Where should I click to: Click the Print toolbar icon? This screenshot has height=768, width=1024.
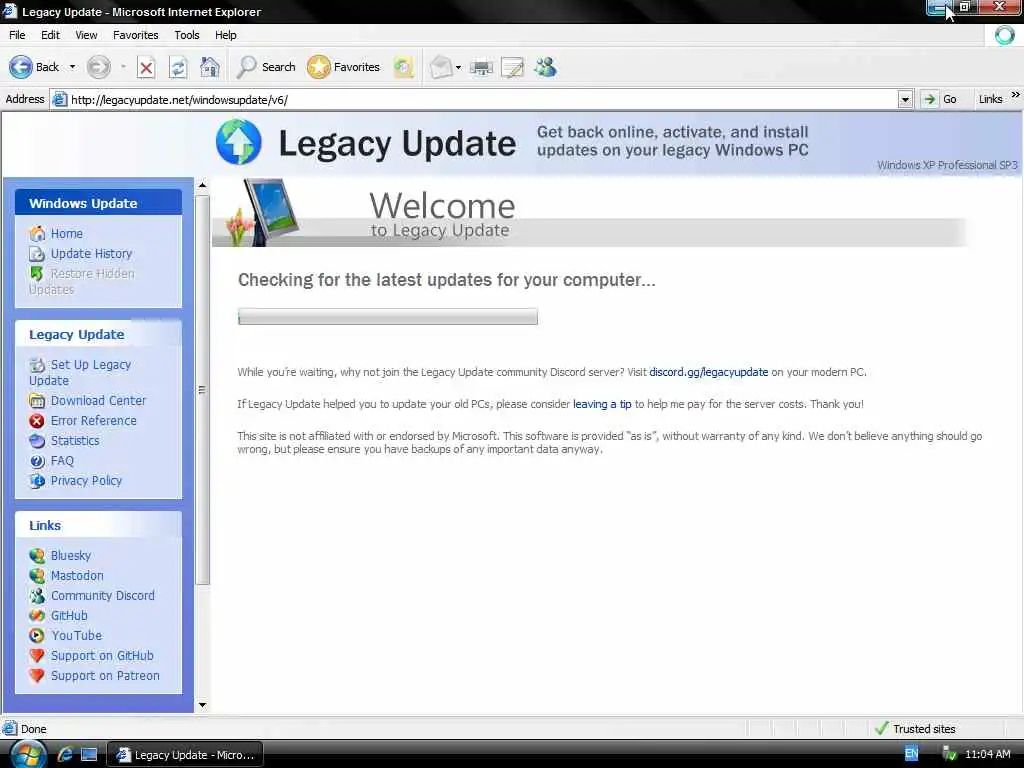point(481,67)
